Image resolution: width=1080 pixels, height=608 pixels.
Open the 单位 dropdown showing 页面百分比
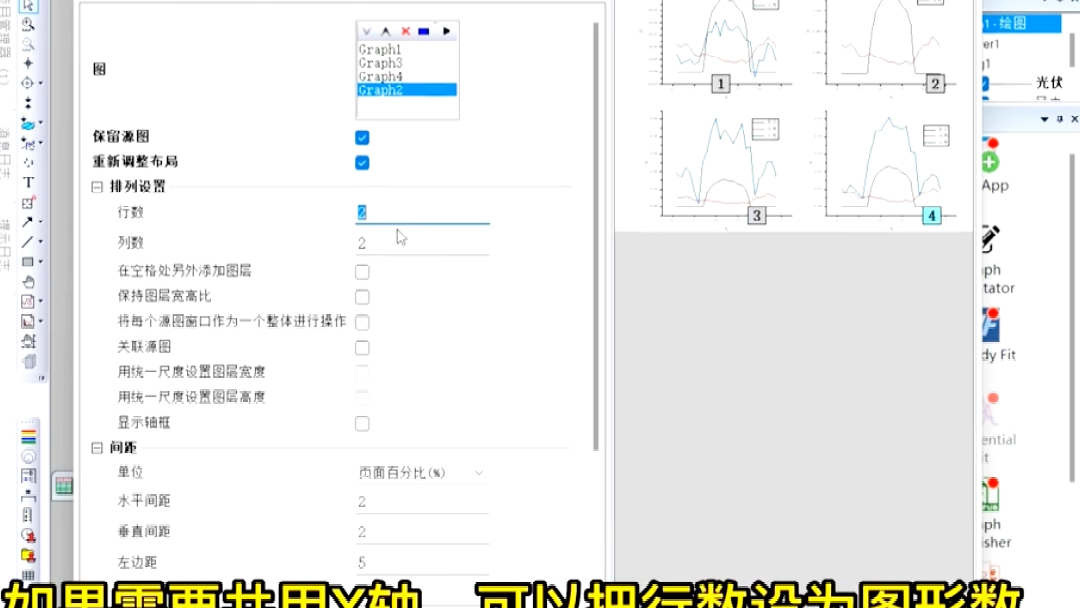coord(420,471)
